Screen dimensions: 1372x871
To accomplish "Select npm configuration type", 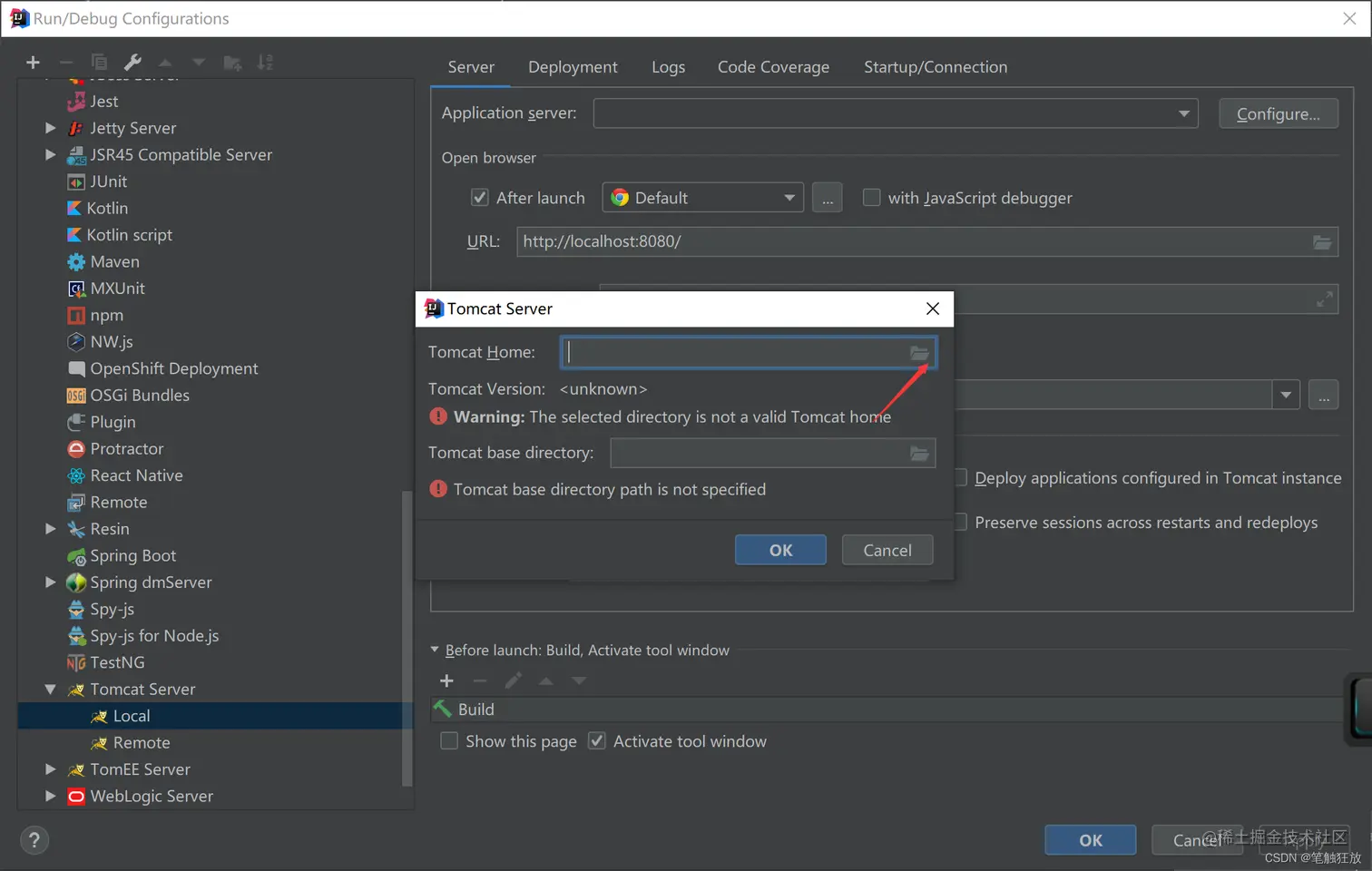I will pyautogui.click(x=95, y=315).
